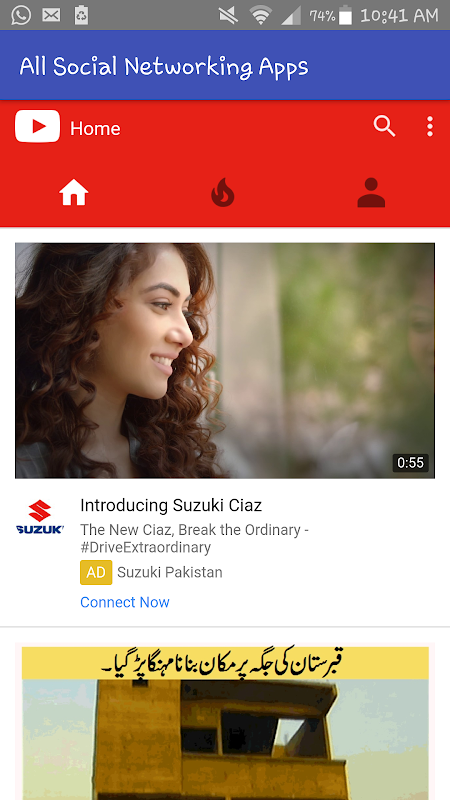Open the three-dot overflow menu

[x=430, y=126]
